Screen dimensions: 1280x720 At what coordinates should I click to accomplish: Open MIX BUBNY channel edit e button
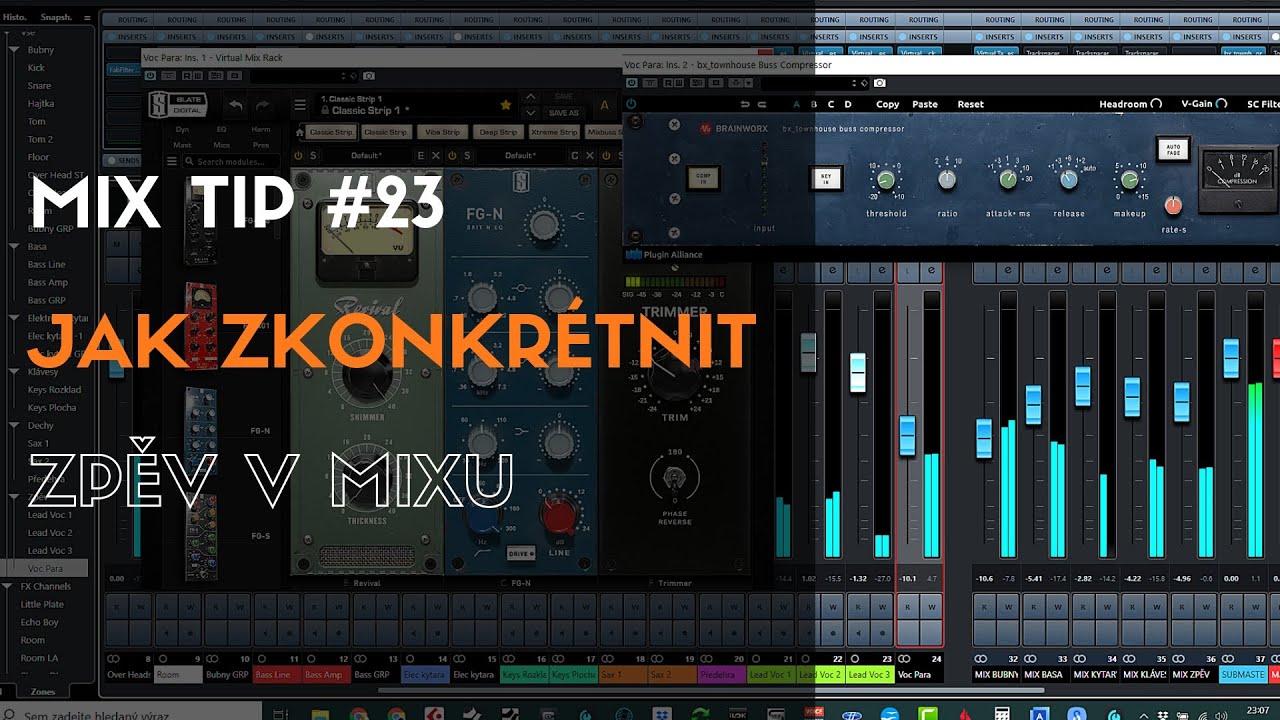pos(1007,270)
